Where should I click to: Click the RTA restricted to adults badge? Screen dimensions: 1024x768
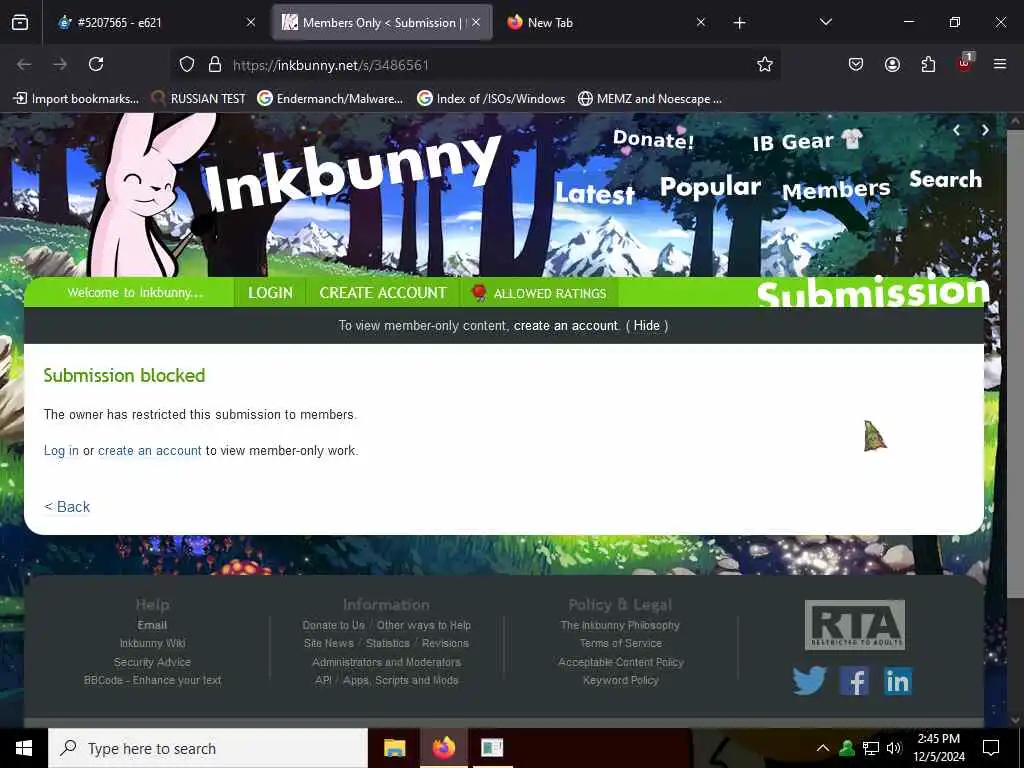pyautogui.click(x=855, y=624)
